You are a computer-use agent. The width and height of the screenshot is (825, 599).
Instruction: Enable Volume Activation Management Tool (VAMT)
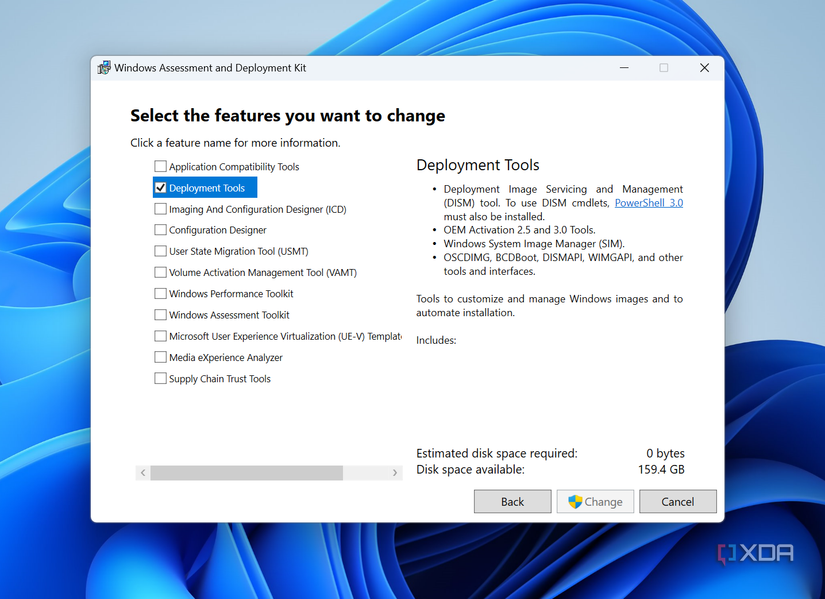pos(160,272)
